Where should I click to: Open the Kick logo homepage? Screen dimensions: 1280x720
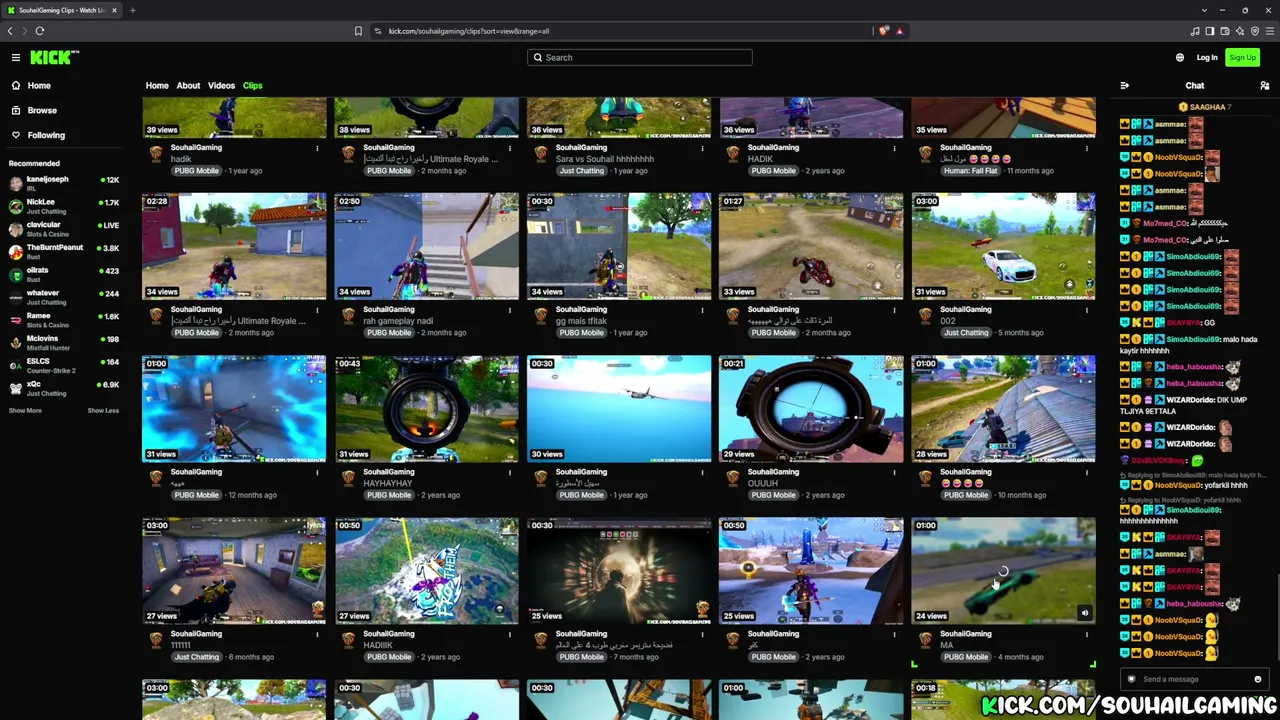tap(54, 57)
